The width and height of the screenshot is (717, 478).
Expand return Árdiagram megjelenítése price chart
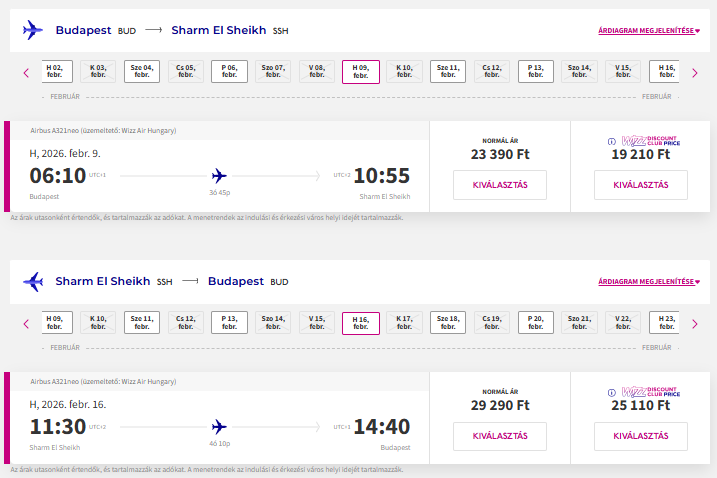[x=649, y=282]
